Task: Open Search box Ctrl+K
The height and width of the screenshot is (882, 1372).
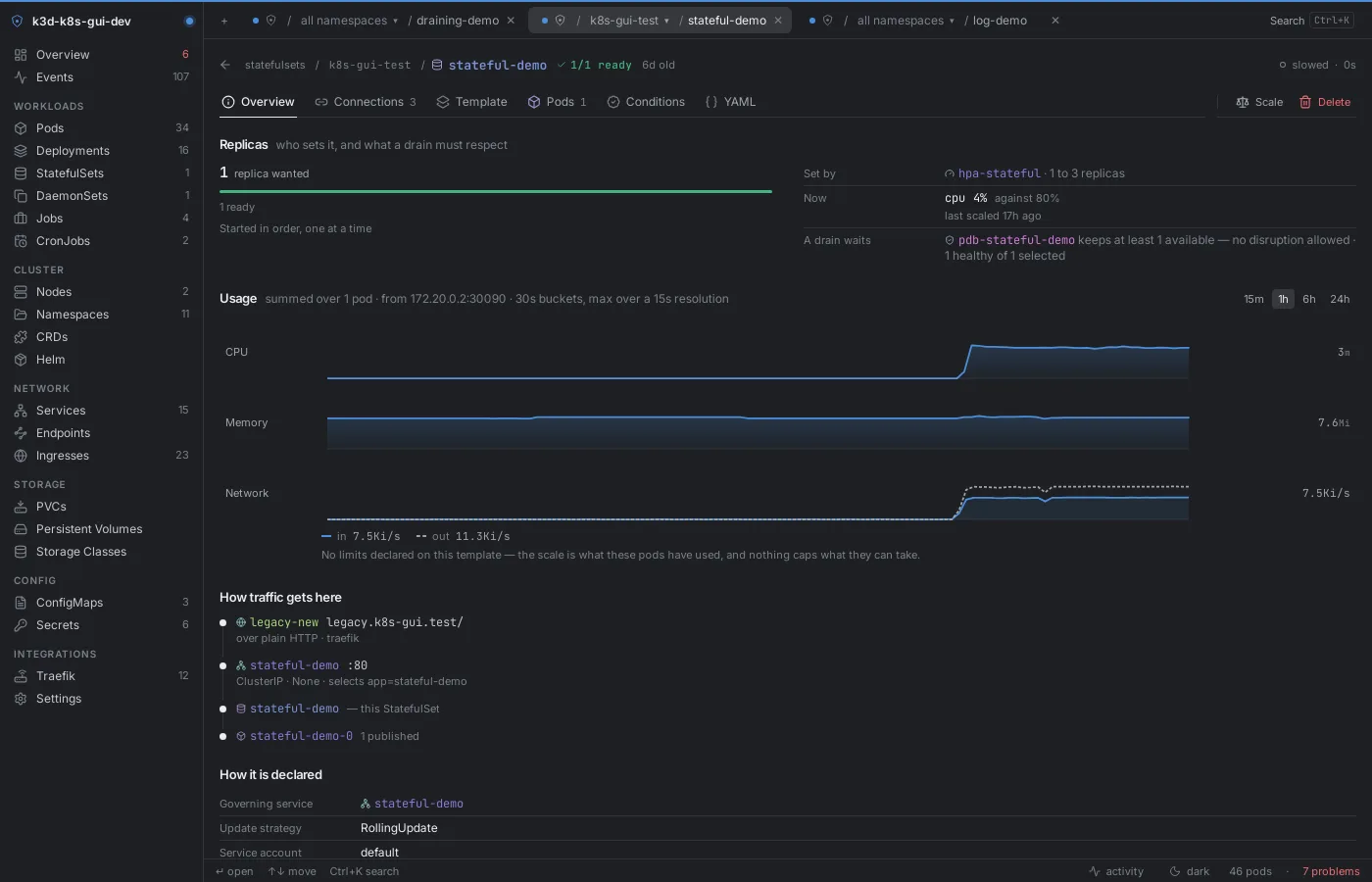Action: click(1312, 21)
